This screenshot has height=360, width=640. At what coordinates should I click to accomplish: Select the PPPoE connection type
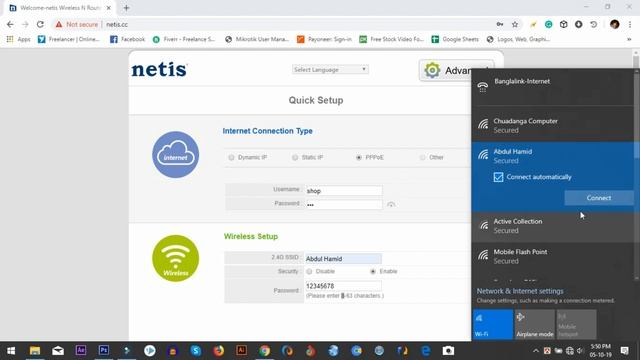[358, 157]
